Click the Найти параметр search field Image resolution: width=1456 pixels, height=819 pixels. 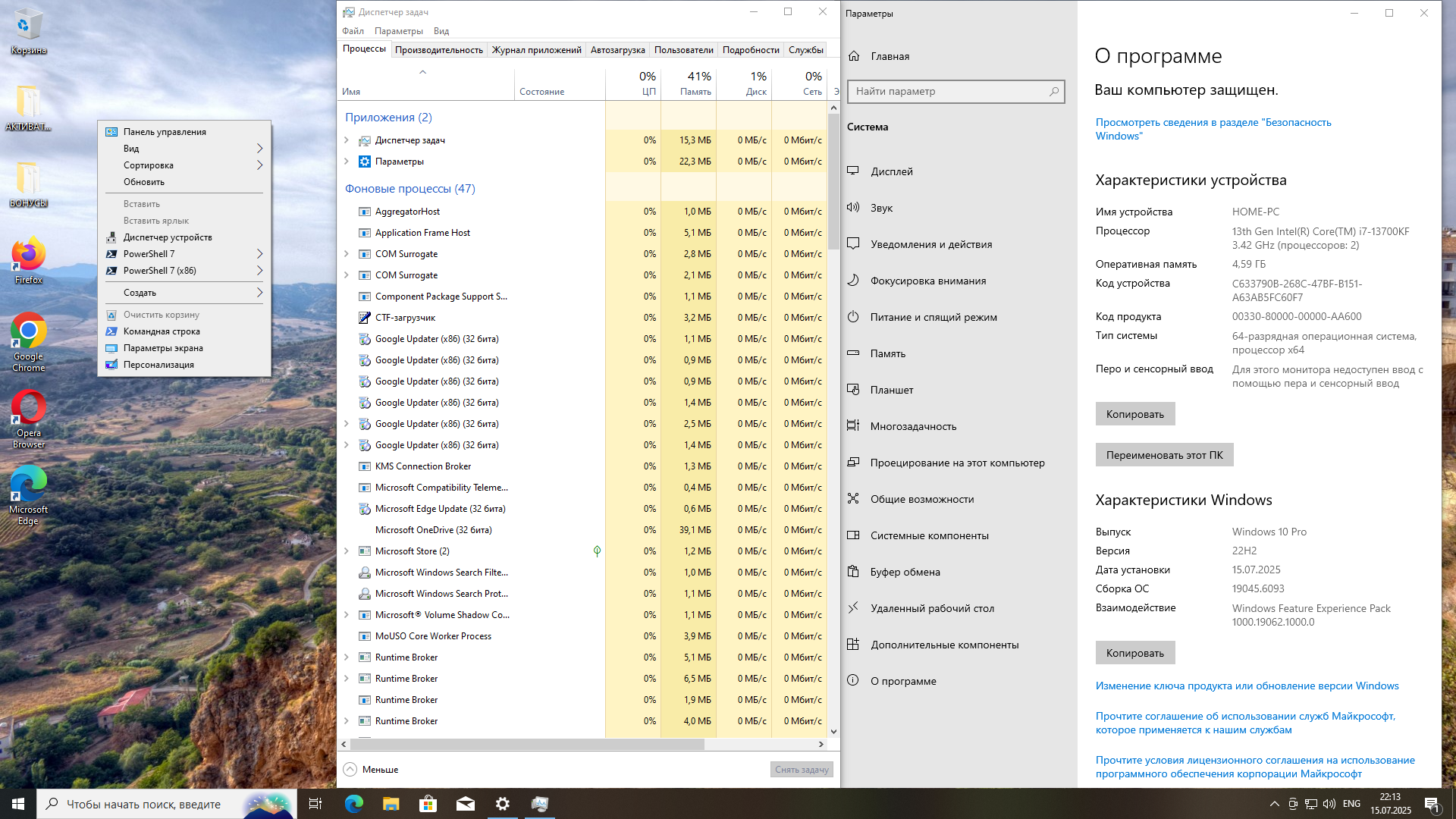tap(955, 92)
